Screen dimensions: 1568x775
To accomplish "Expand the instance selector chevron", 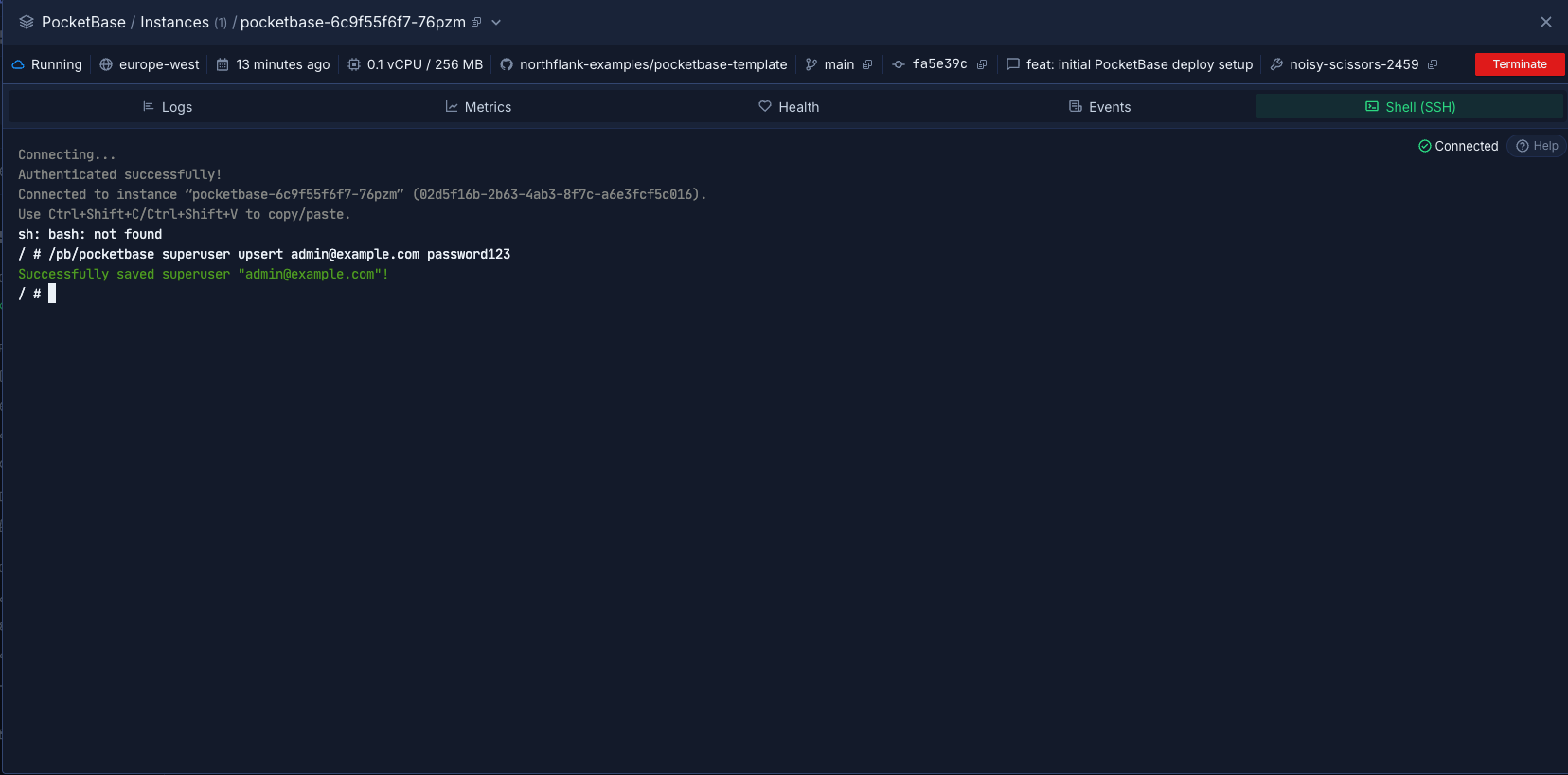I will pos(496,22).
